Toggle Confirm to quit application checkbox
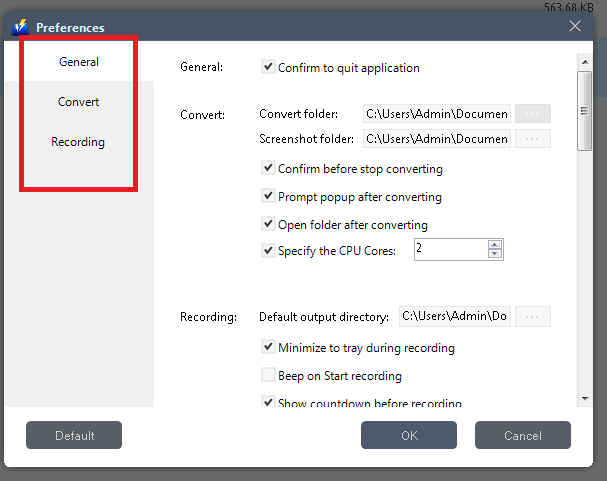Viewport: 607px width, 481px height. [268, 67]
